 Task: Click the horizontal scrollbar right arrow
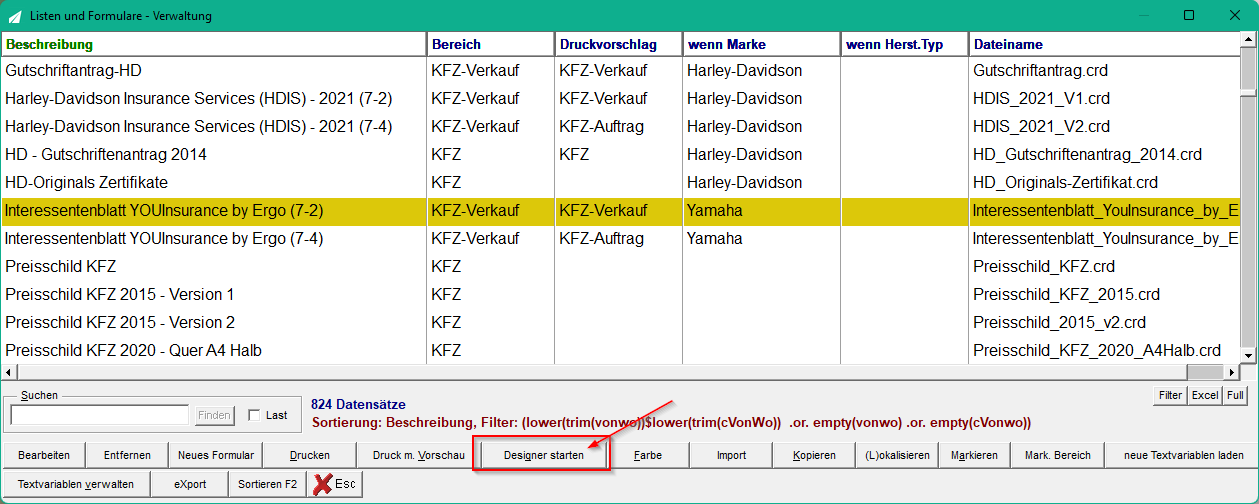(1231, 372)
